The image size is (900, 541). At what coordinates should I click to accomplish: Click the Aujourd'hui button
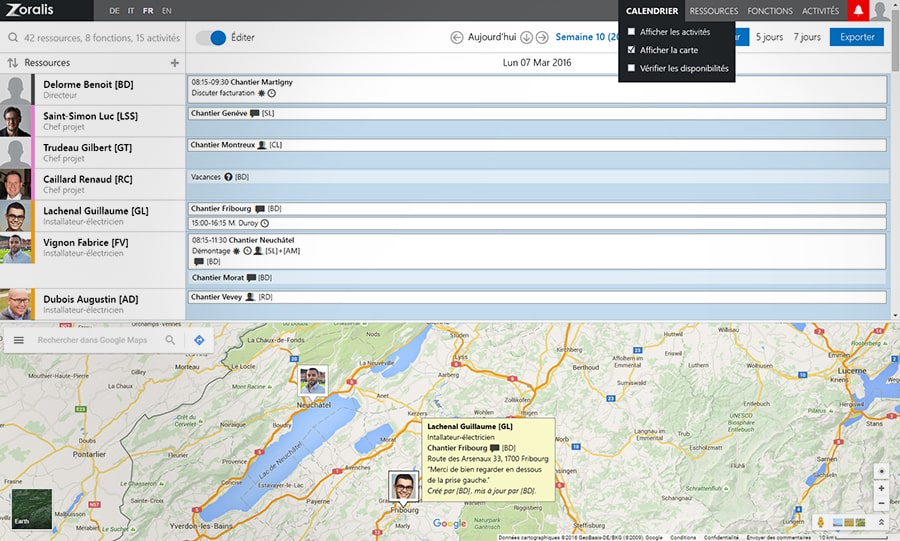click(x=492, y=37)
